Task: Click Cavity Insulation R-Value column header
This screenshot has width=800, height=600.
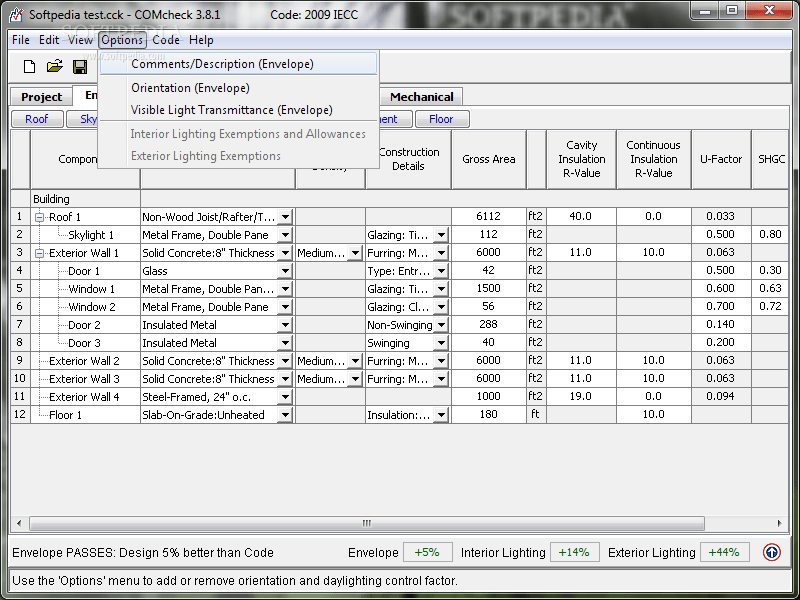Action: [581, 159]
